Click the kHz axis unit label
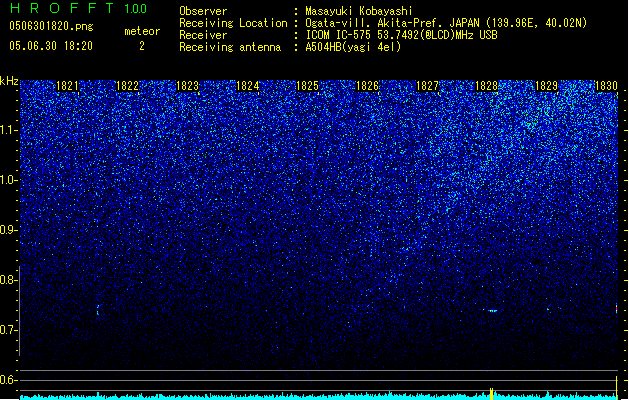The image size is (629, 400). click(9, 81)
